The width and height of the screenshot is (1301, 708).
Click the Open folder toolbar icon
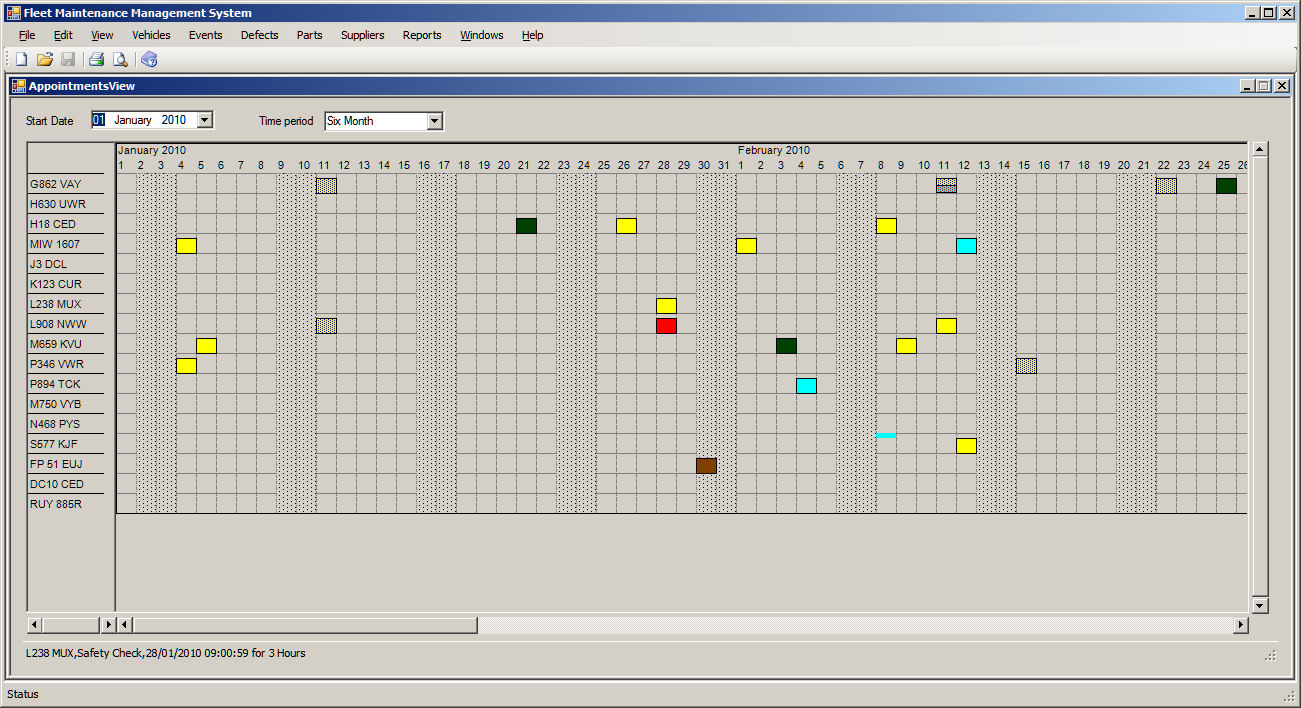[45, 60]
